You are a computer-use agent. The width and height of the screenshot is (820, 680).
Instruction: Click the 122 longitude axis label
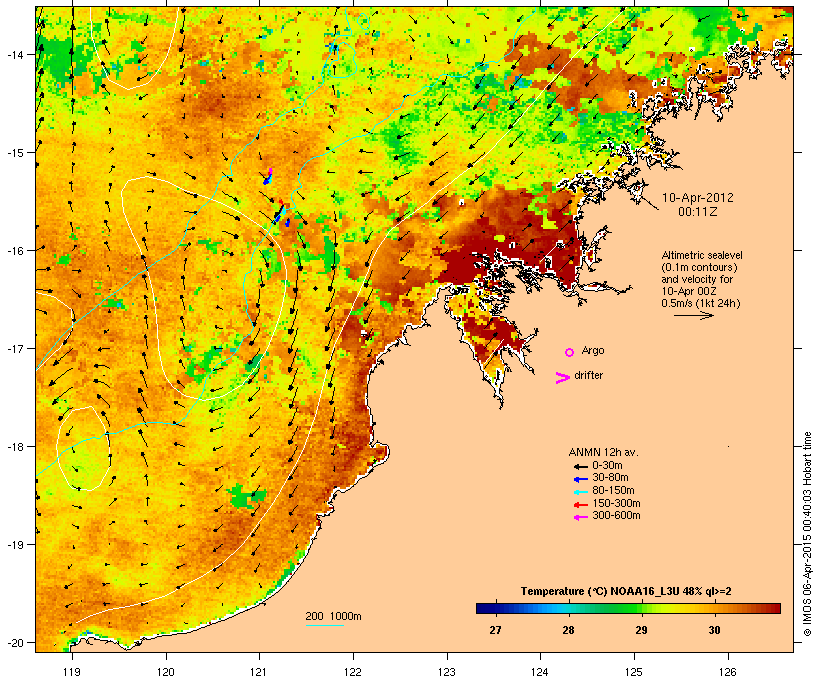tap(354, 672)
